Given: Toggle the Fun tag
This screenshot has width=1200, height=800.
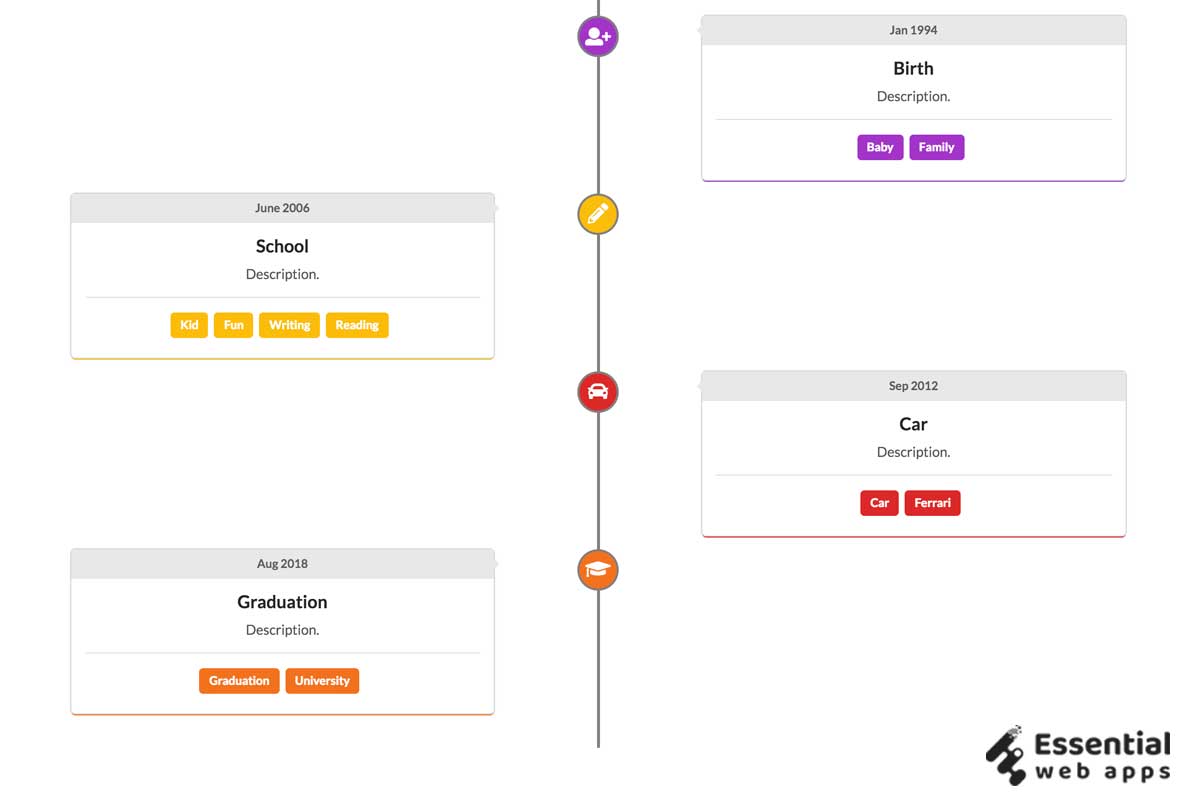Looking at the screenshot, I should pos(233,324).
